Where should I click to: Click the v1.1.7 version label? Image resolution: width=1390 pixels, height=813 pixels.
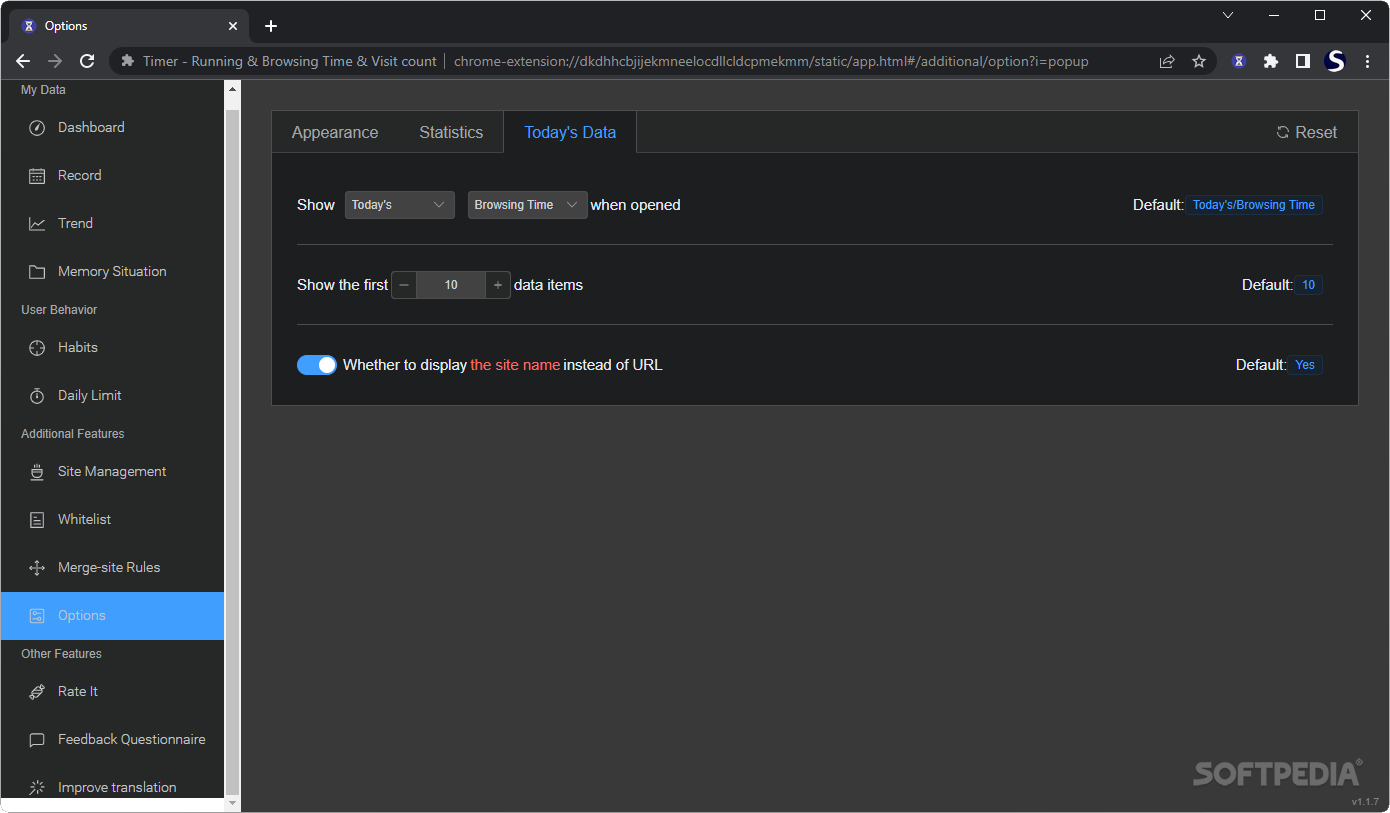[x=1365, y=802]
